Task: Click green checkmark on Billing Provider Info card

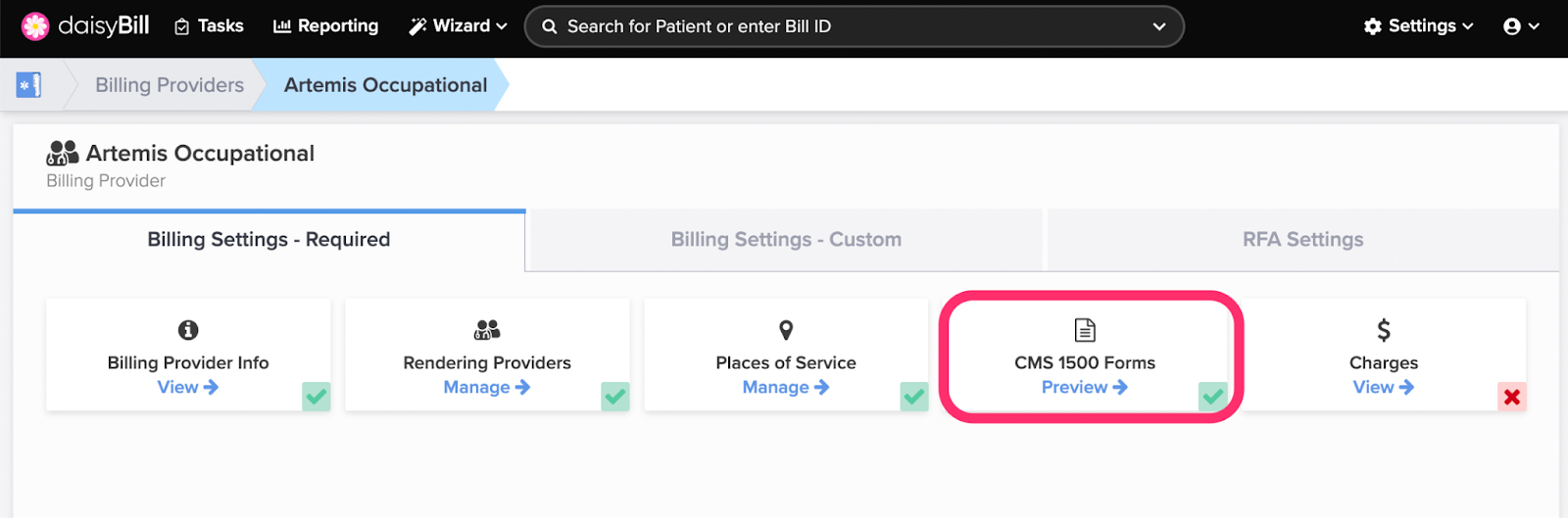Action: pyautogui.click(x=317, y=397)
